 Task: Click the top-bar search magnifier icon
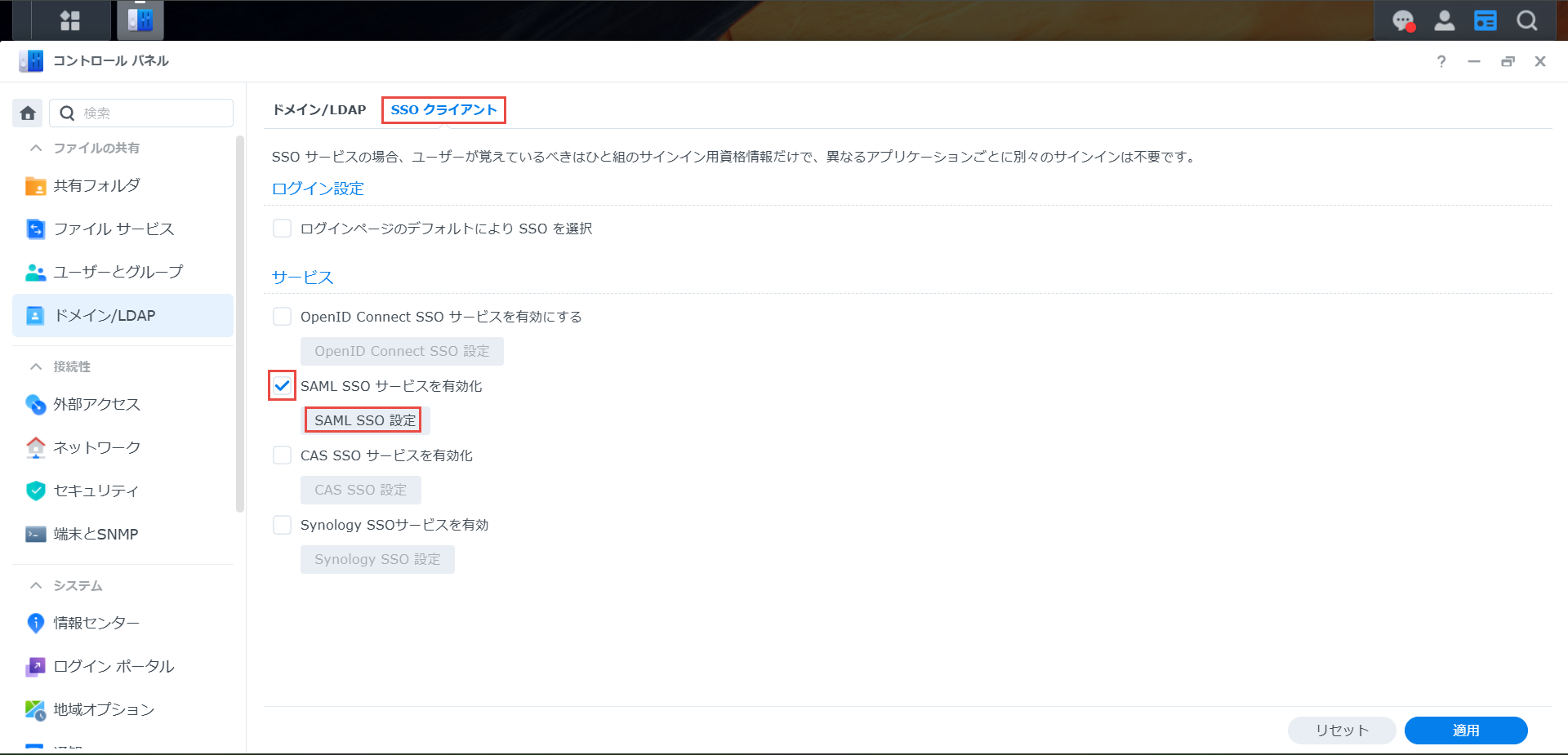pos(1526,20)
